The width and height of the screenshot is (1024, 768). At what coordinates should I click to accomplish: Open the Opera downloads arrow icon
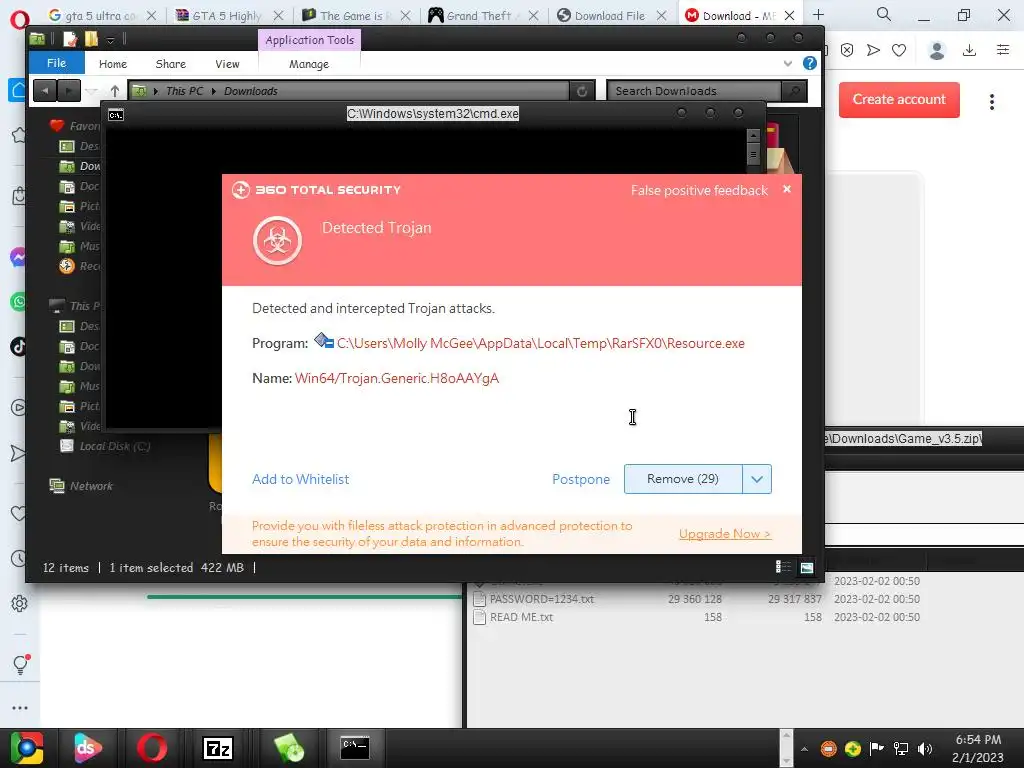click(970, 50)
